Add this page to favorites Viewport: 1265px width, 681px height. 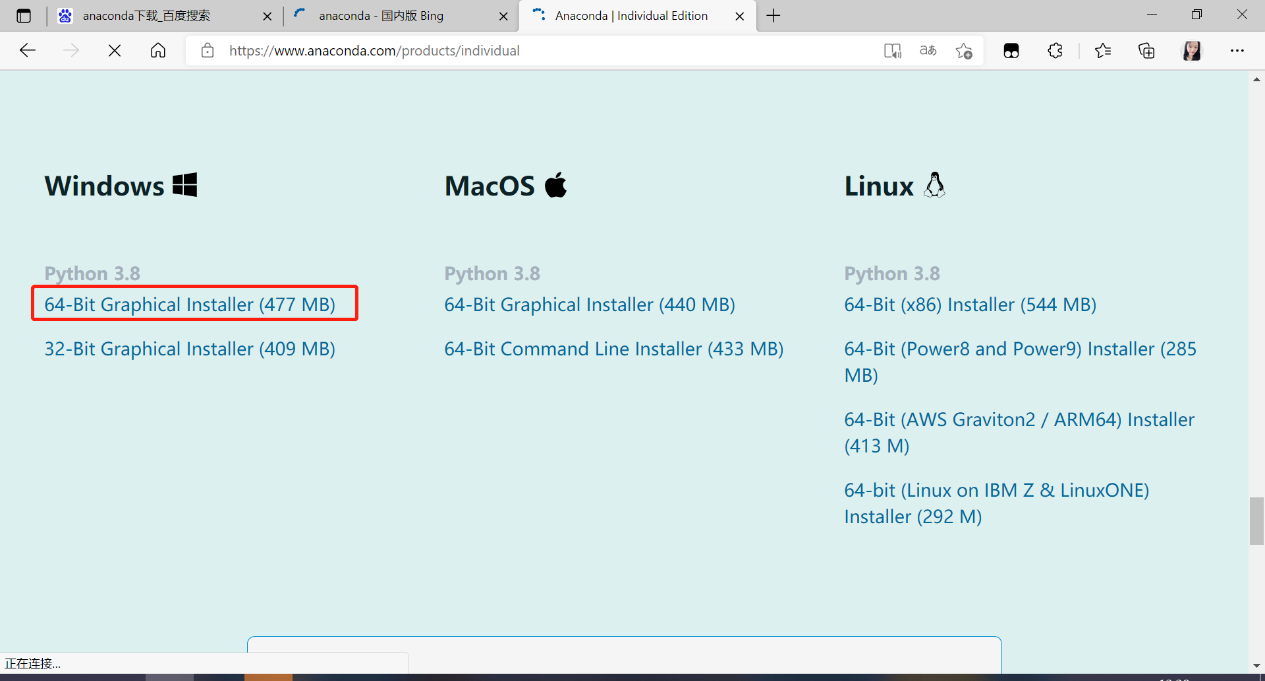tap(964, 50)
